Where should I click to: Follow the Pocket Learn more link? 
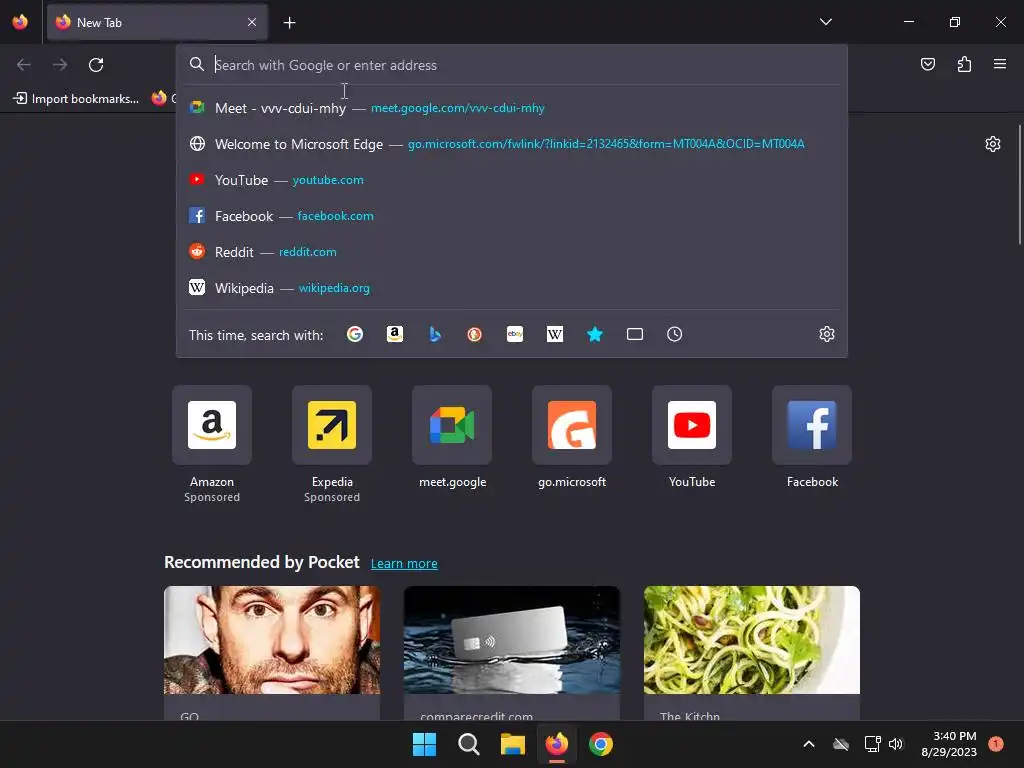click(x=404, y=564)
